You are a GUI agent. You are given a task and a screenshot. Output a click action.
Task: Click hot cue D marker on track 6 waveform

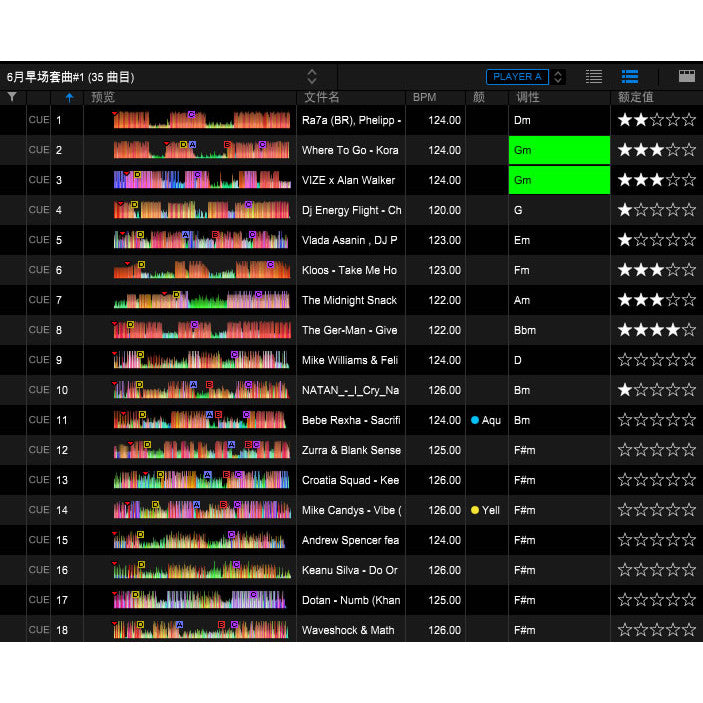pyautogui.click(x=141, y=265)
